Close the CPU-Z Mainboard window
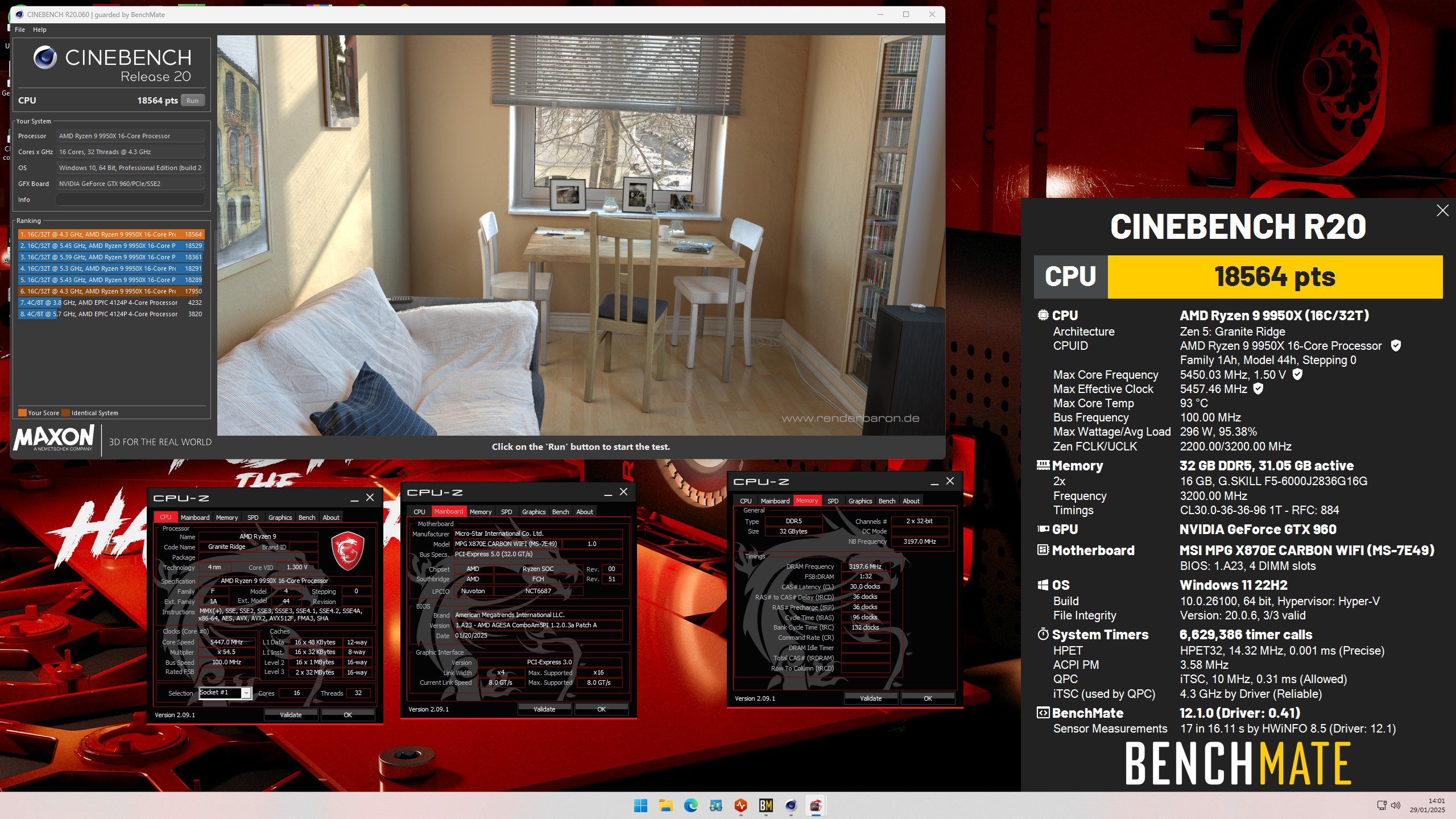1456x819 pixels. [x=623, y=492]
